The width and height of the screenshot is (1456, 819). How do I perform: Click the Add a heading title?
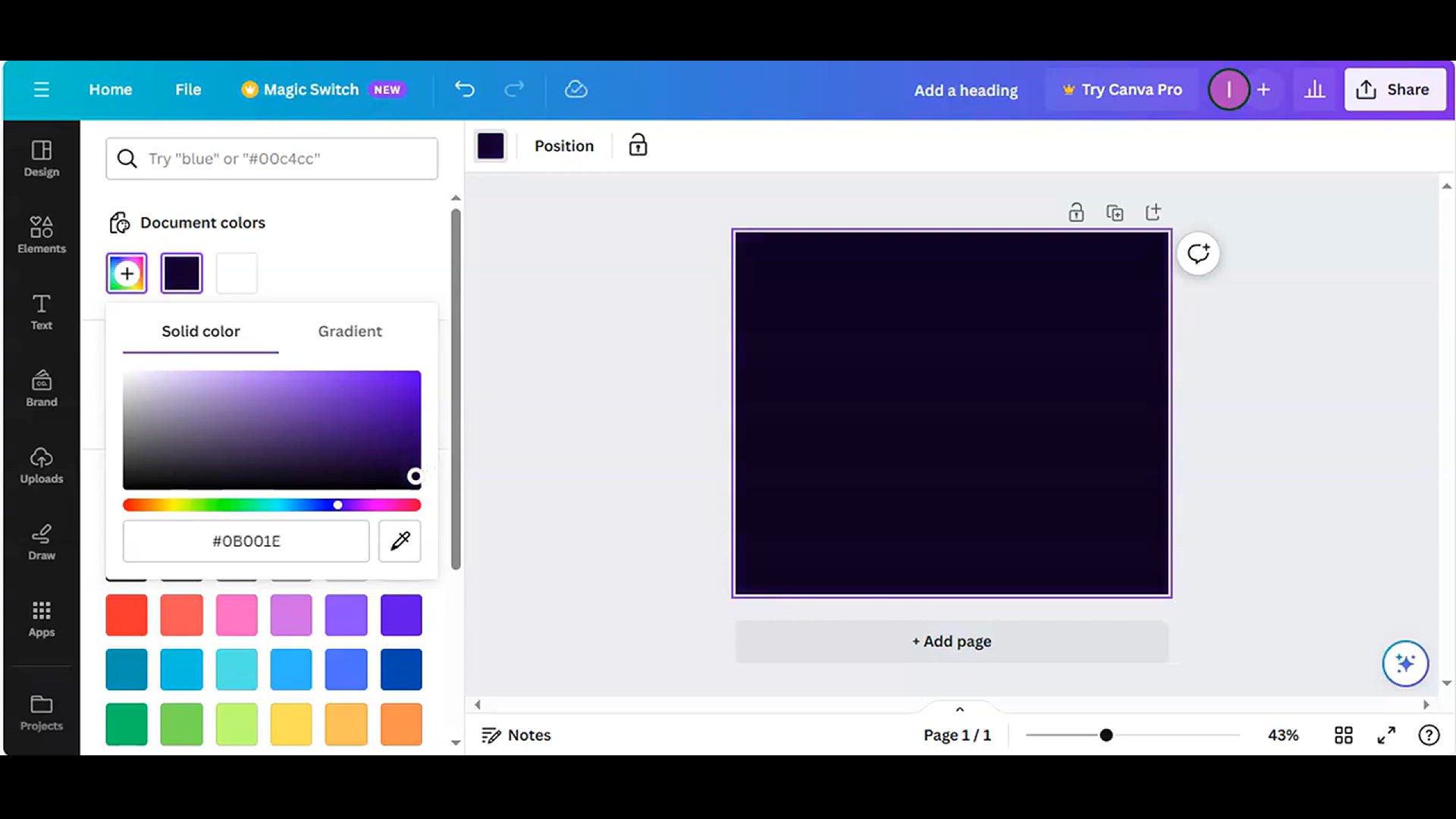click(966, 90)
